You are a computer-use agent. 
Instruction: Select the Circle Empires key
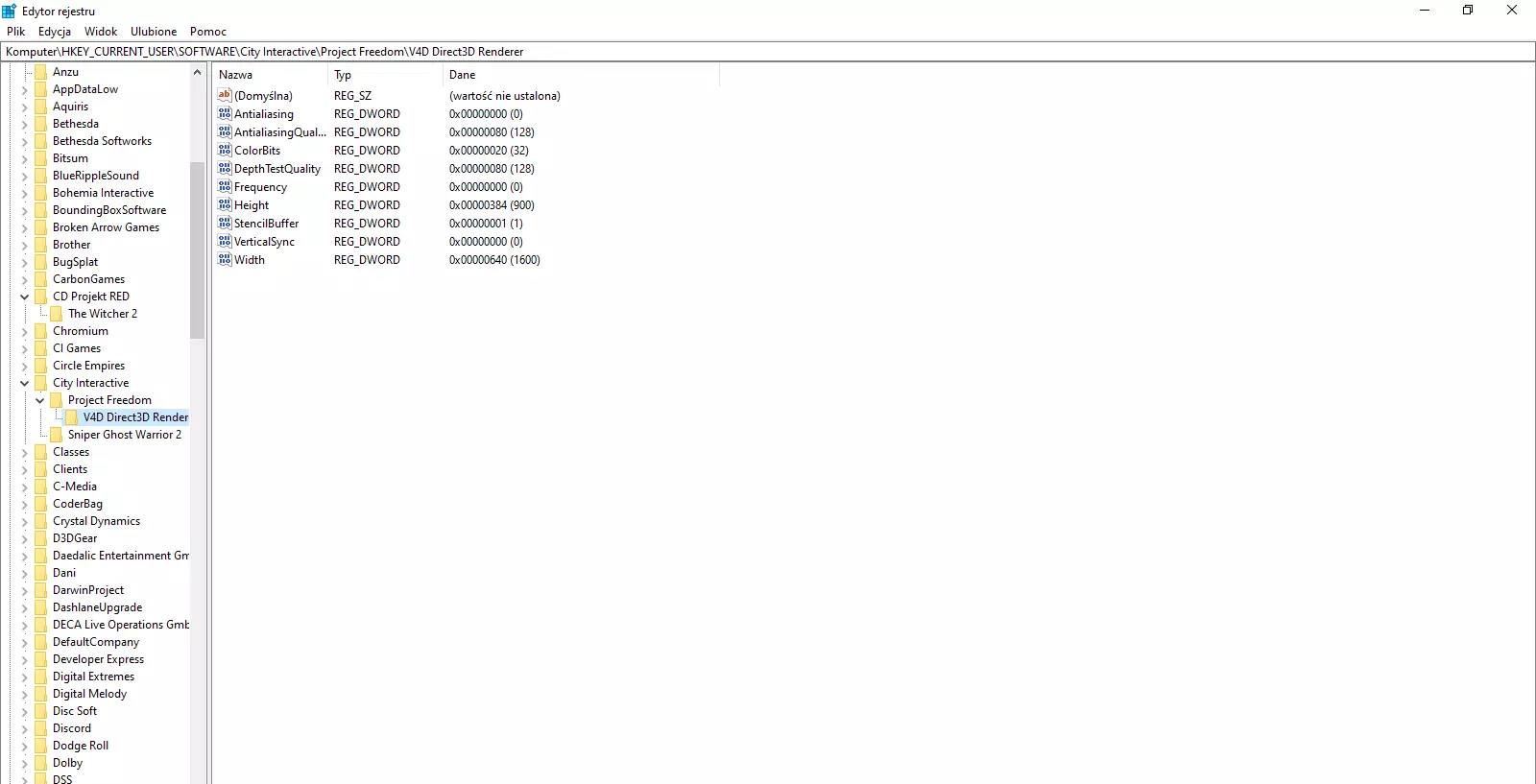click(x=89, y=366)
